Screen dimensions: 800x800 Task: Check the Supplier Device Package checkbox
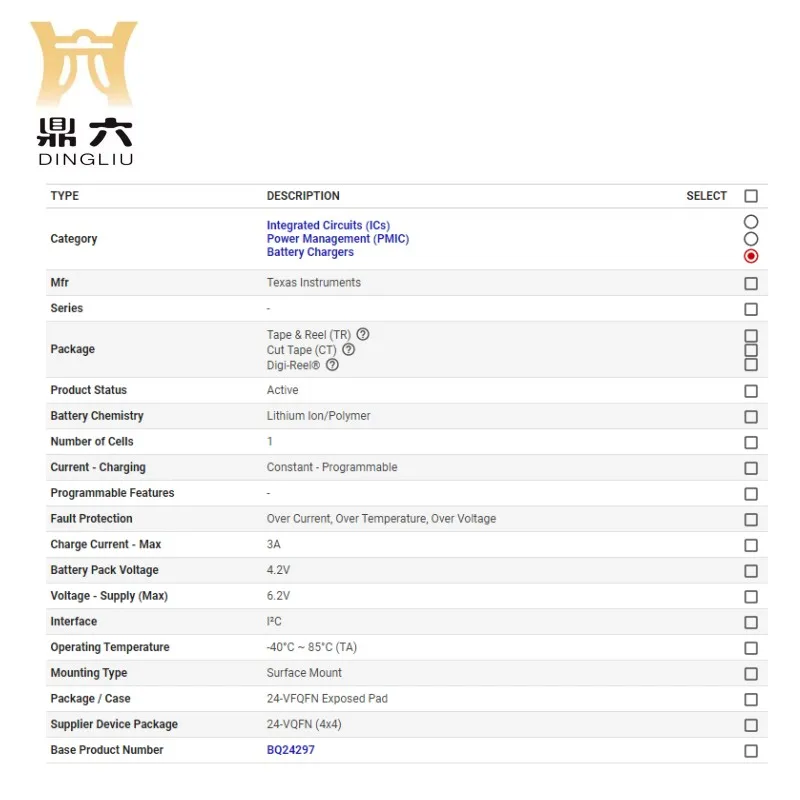[x=751, y=725]
